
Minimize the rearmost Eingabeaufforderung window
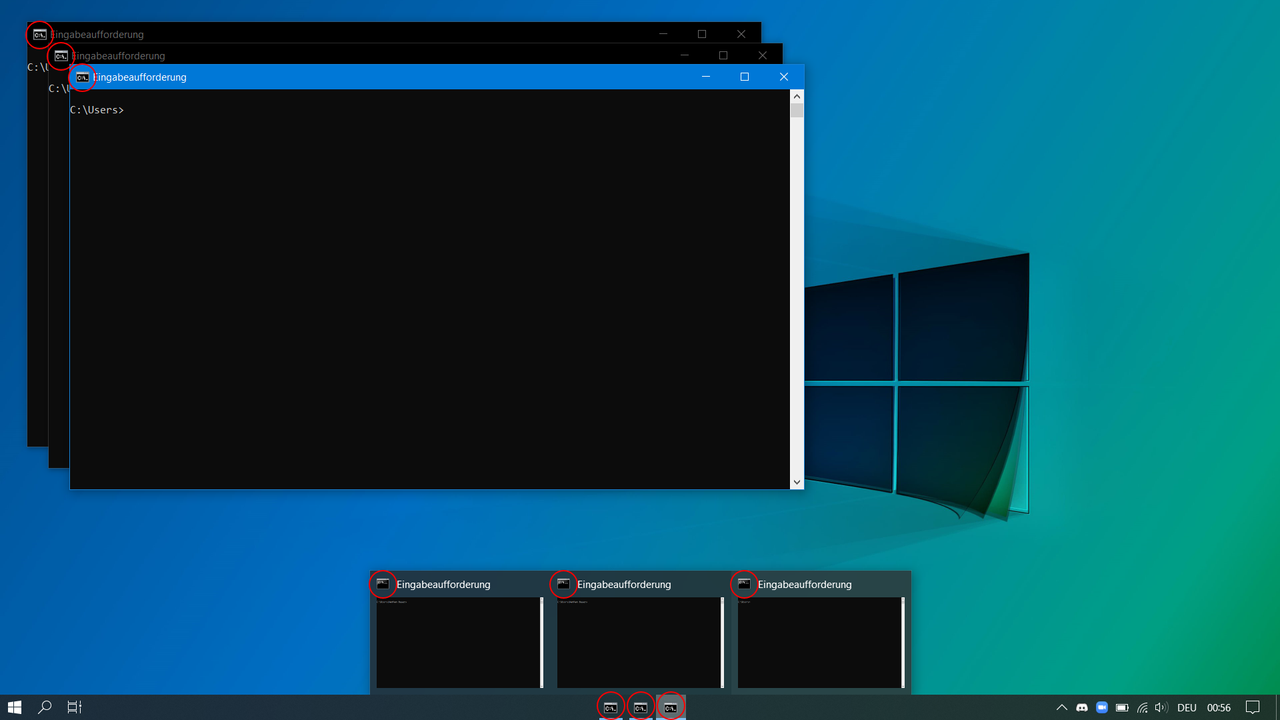tap(664, 34)
